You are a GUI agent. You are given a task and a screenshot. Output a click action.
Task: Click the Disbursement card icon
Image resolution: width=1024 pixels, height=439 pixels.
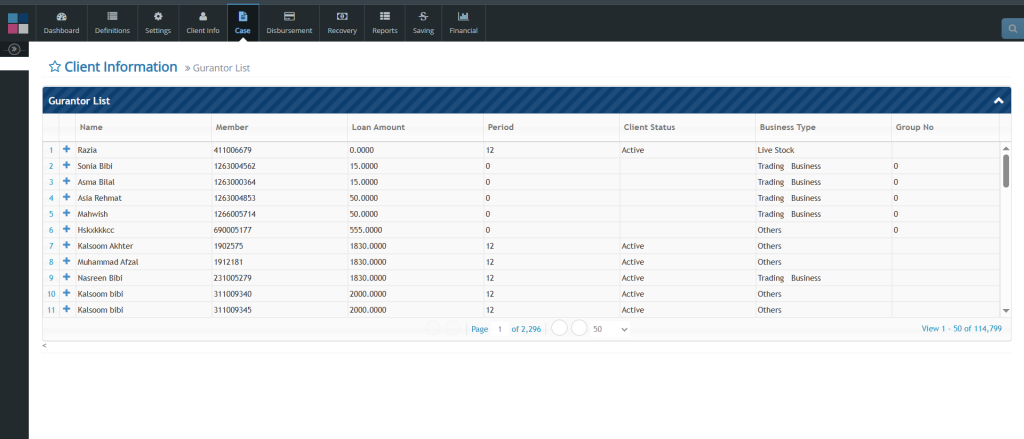pyautogui.click(x=289, y=17)
